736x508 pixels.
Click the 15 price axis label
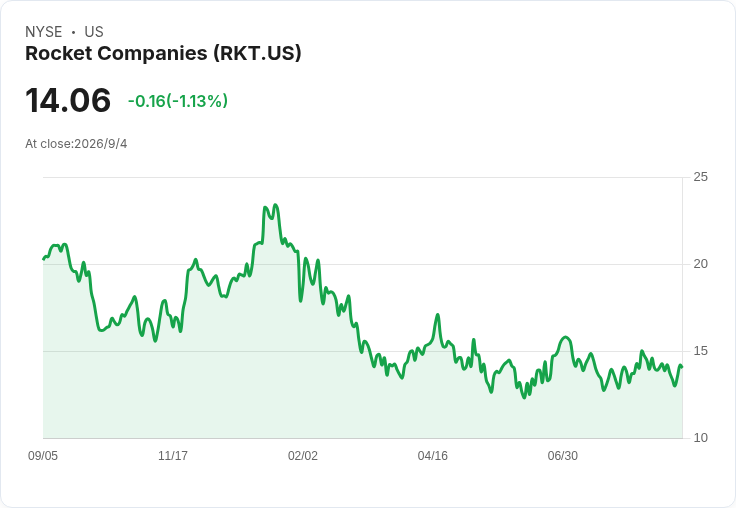pos(700,351)
